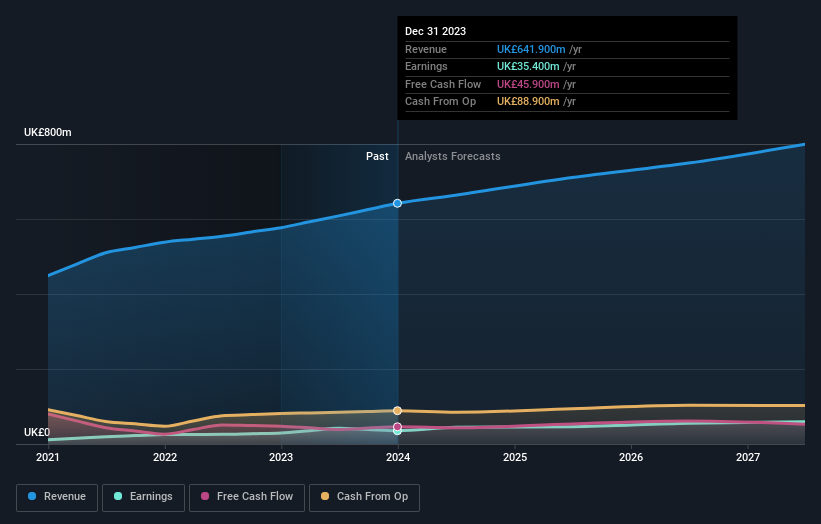This screenshot has width=821, height=524.
Task: Click the 2026 x-axis label
Action: 631,458
